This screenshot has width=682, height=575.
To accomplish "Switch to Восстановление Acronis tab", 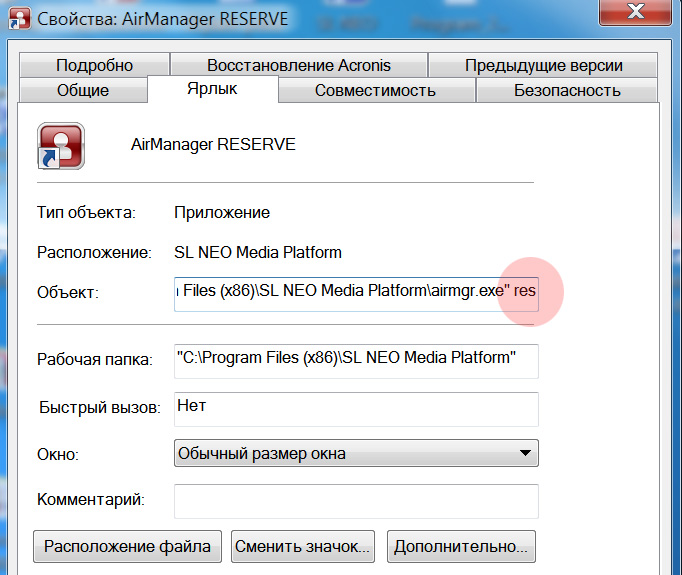I will pyautogui.click(x=299, y=65).
